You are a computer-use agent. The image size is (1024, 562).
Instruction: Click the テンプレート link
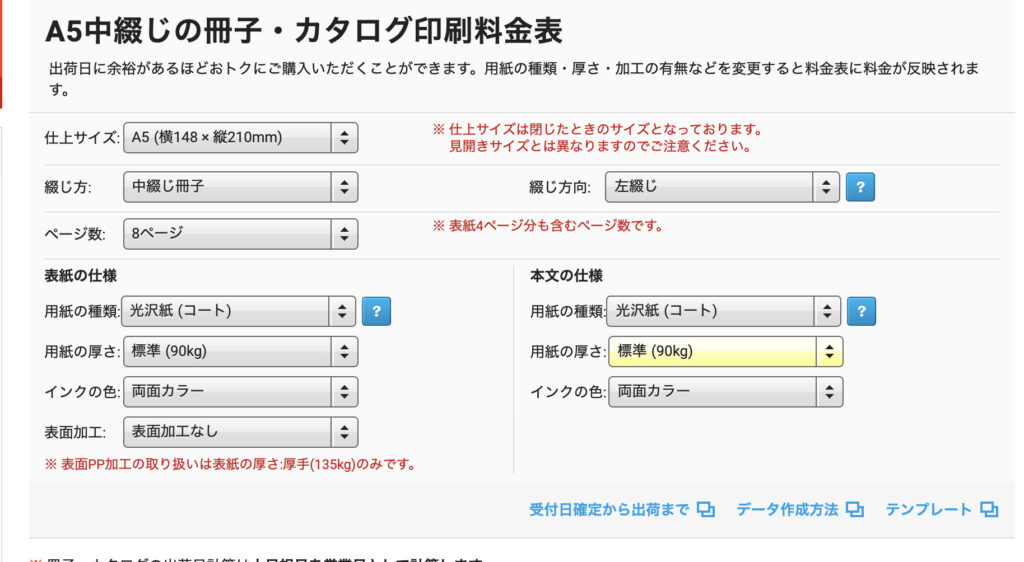click(928, 510)
